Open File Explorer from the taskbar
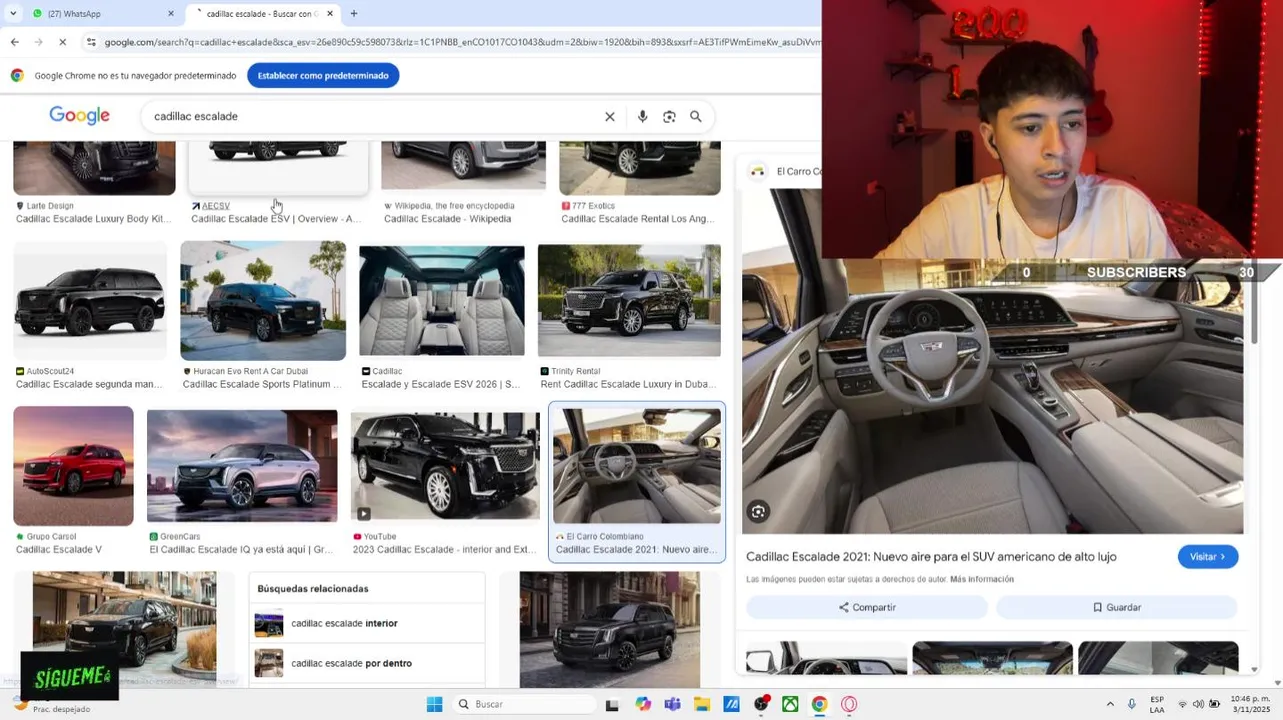1283x720 pixels. pos(702,704)
